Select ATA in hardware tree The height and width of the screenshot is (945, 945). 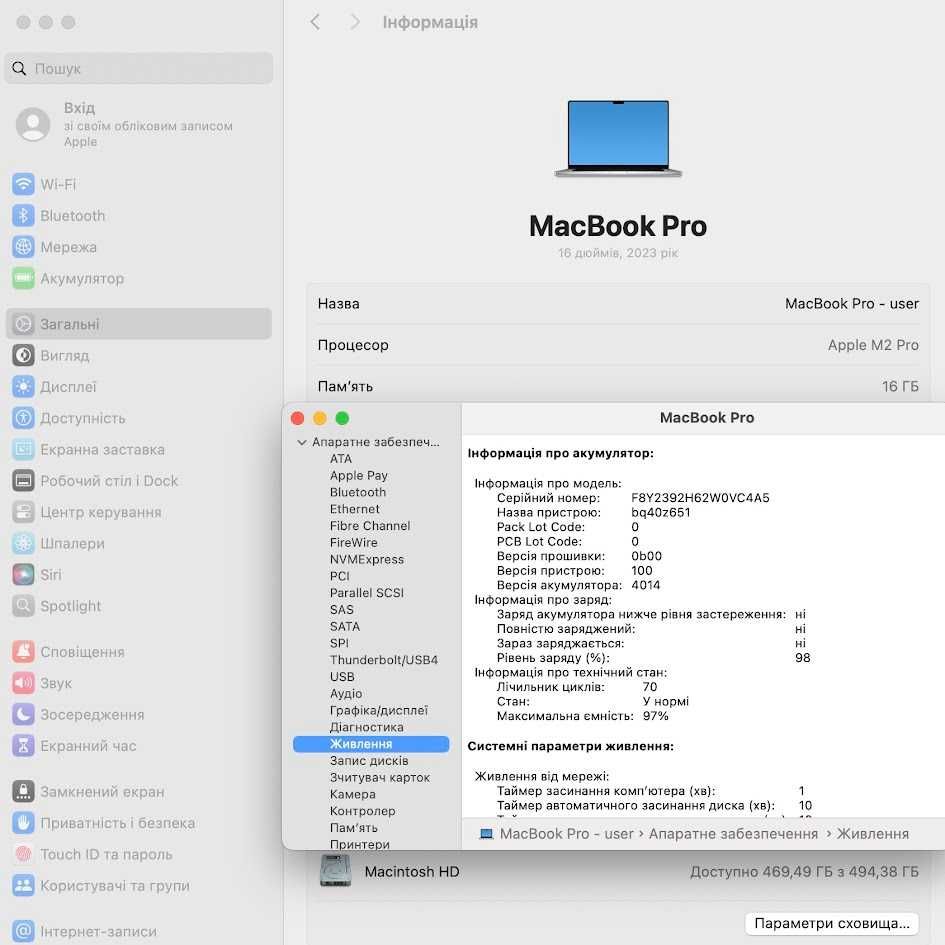click(x=341, y=459)
